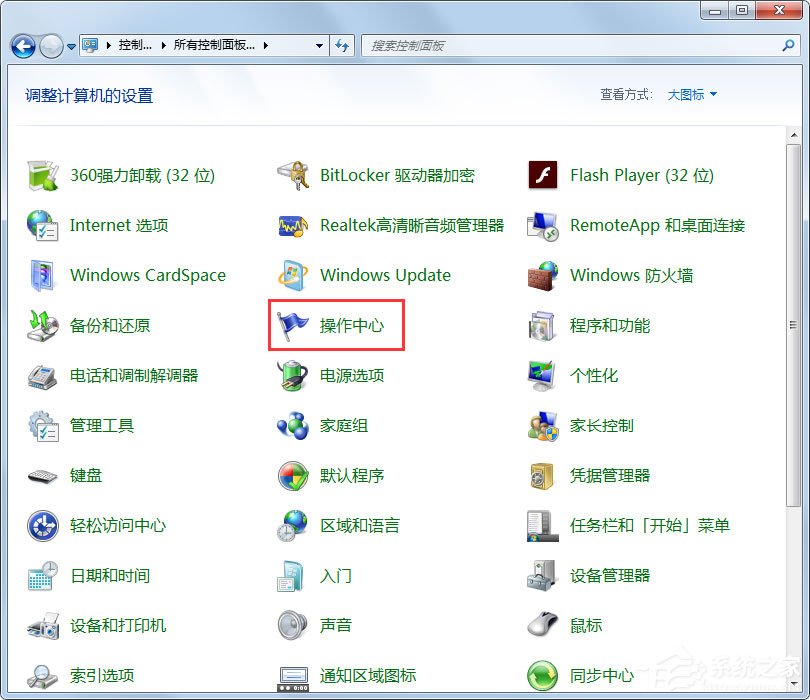Viewport: 810px width, 700px height.
Task: Open 声音 settings
Action: 335,625
